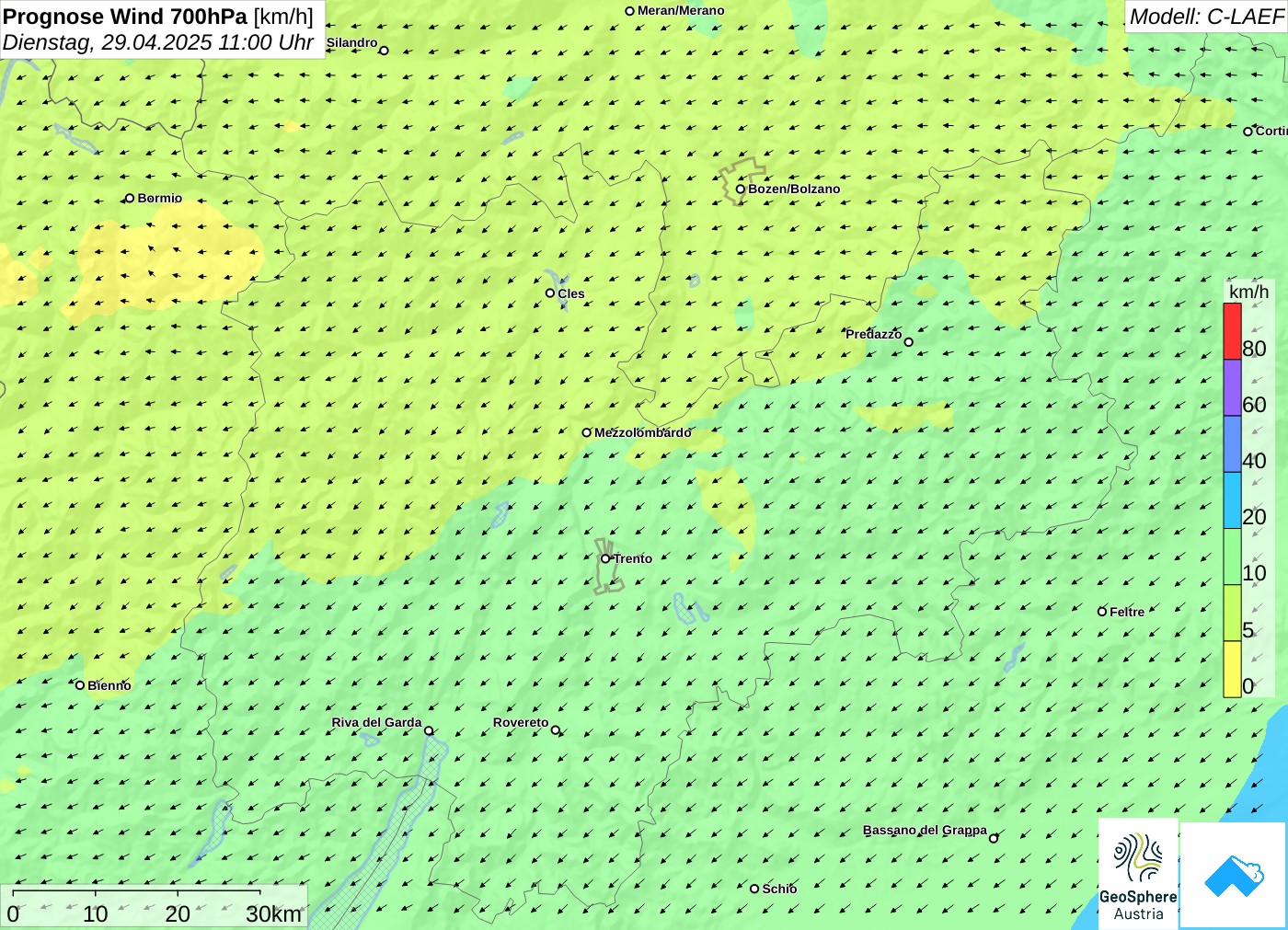Click the 'Meran/Merano' label text

pyautogui.click(x=681, y=11)
